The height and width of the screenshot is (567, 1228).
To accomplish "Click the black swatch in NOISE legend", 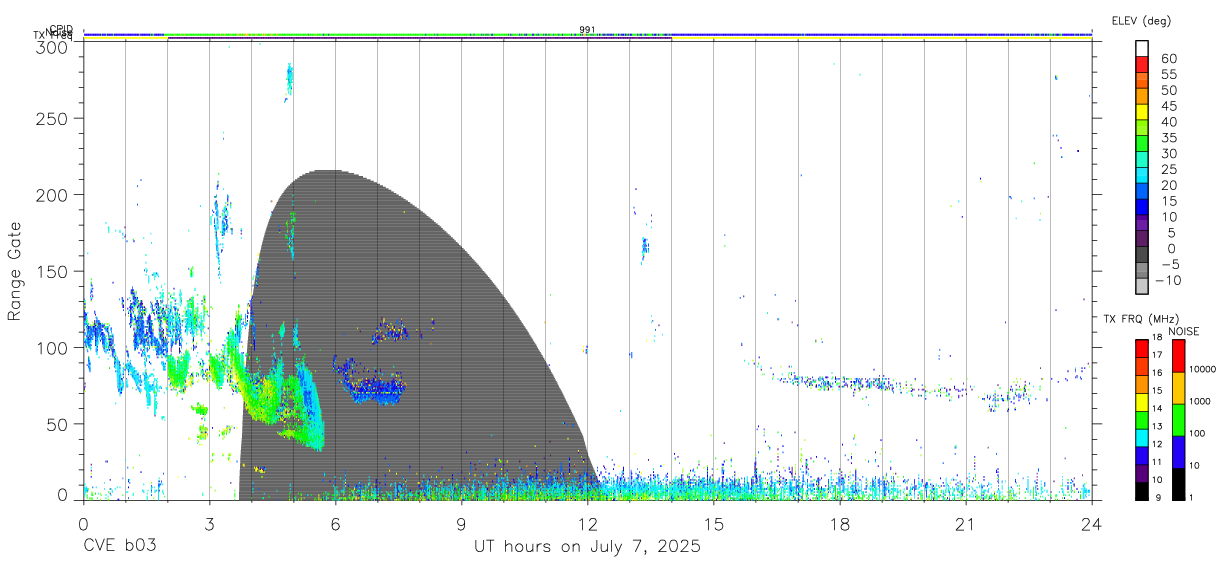I will point(1178,484).
